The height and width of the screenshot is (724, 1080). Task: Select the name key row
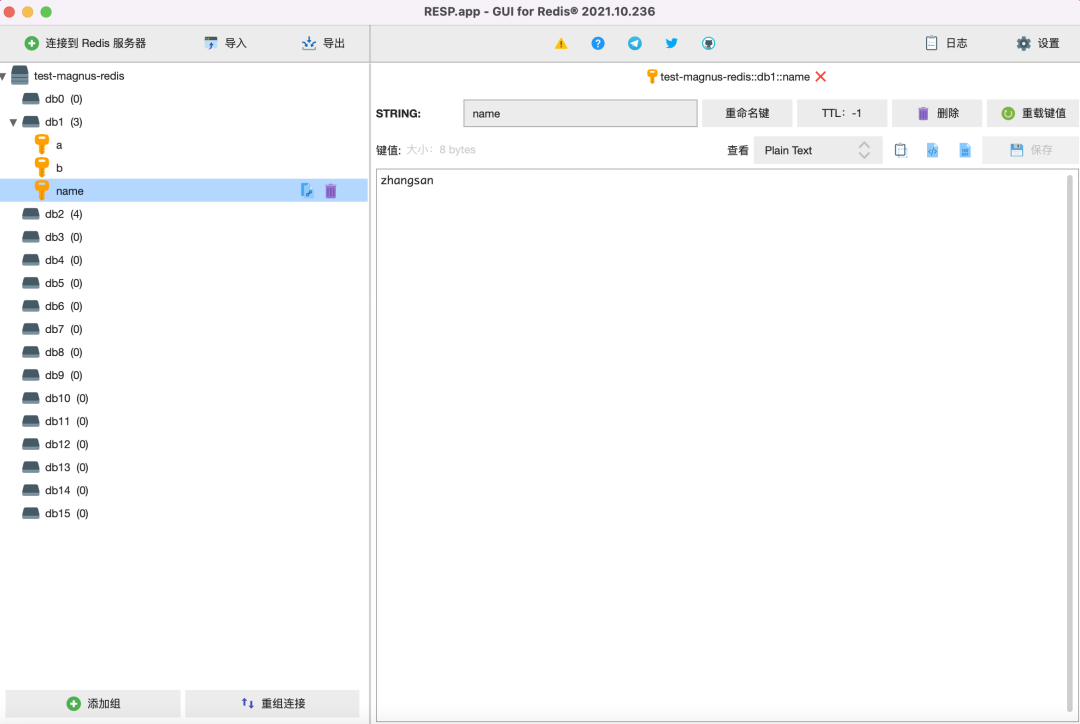tap(184, 191)
